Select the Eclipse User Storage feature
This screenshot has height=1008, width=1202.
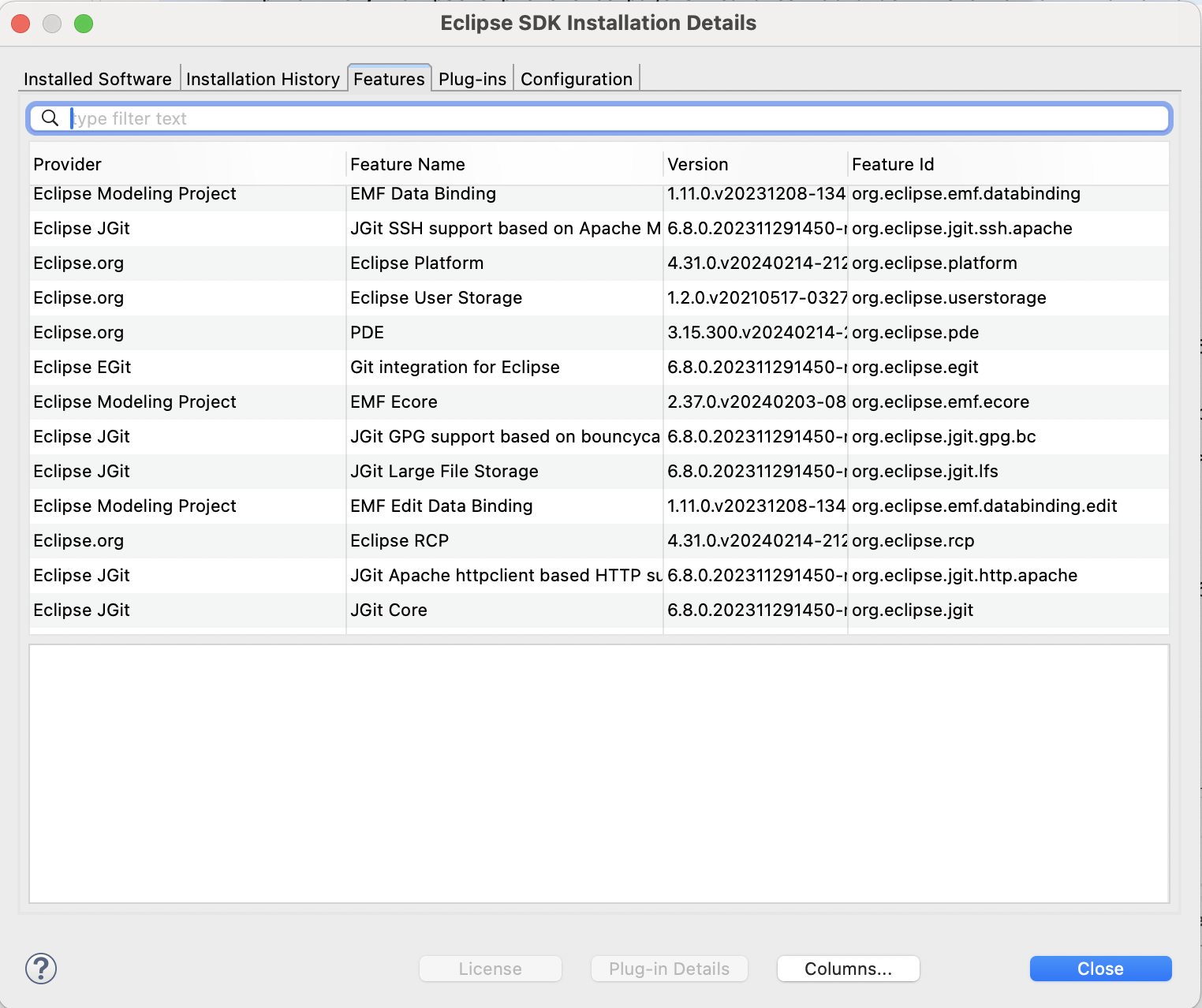click(x=599, y=298)
